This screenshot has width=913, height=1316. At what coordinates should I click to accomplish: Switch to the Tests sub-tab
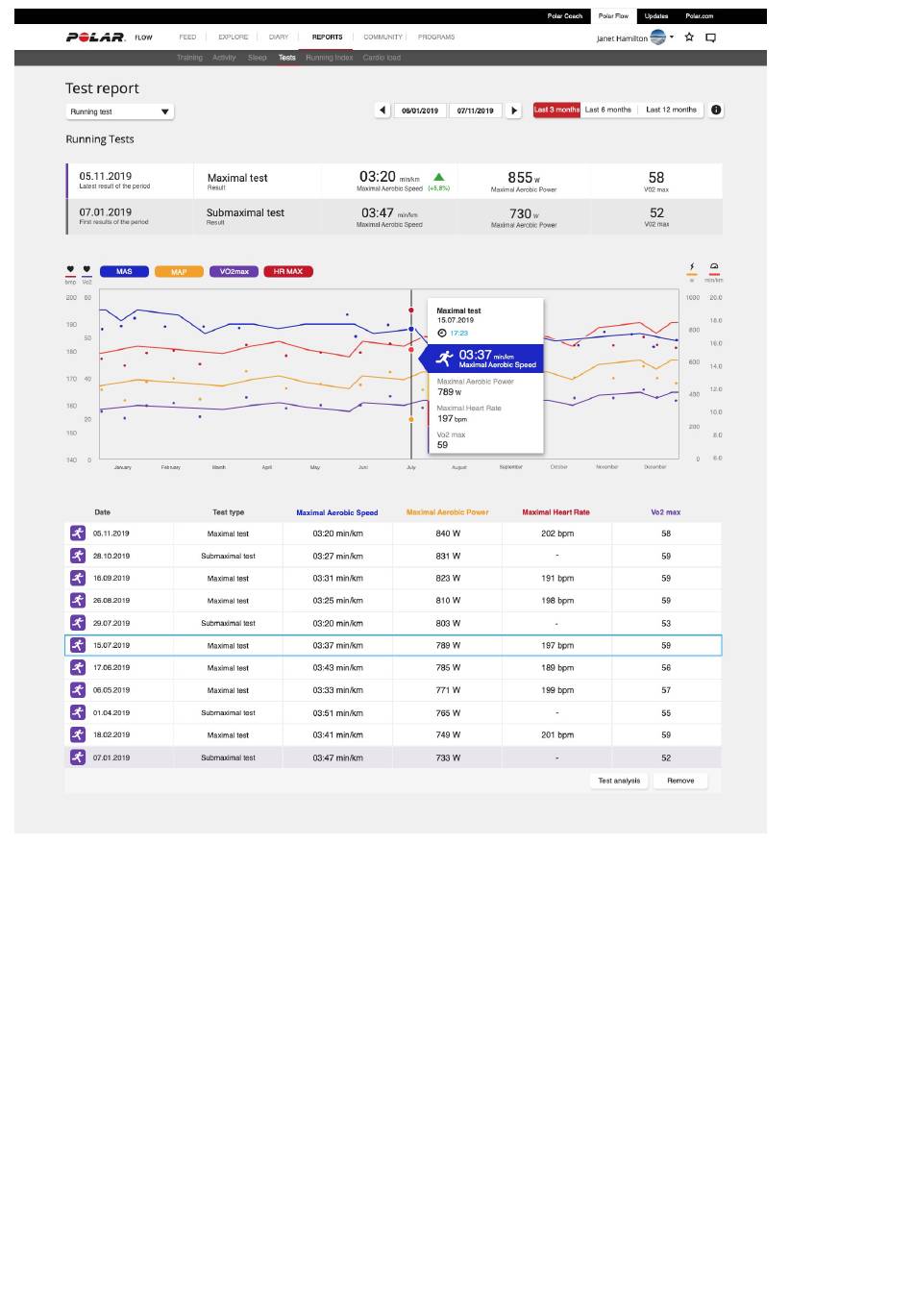click(287, 58)
